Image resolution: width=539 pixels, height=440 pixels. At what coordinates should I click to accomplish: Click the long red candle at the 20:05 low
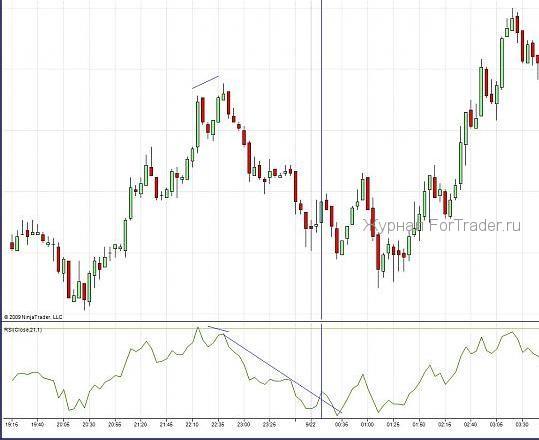coord(69,279)
